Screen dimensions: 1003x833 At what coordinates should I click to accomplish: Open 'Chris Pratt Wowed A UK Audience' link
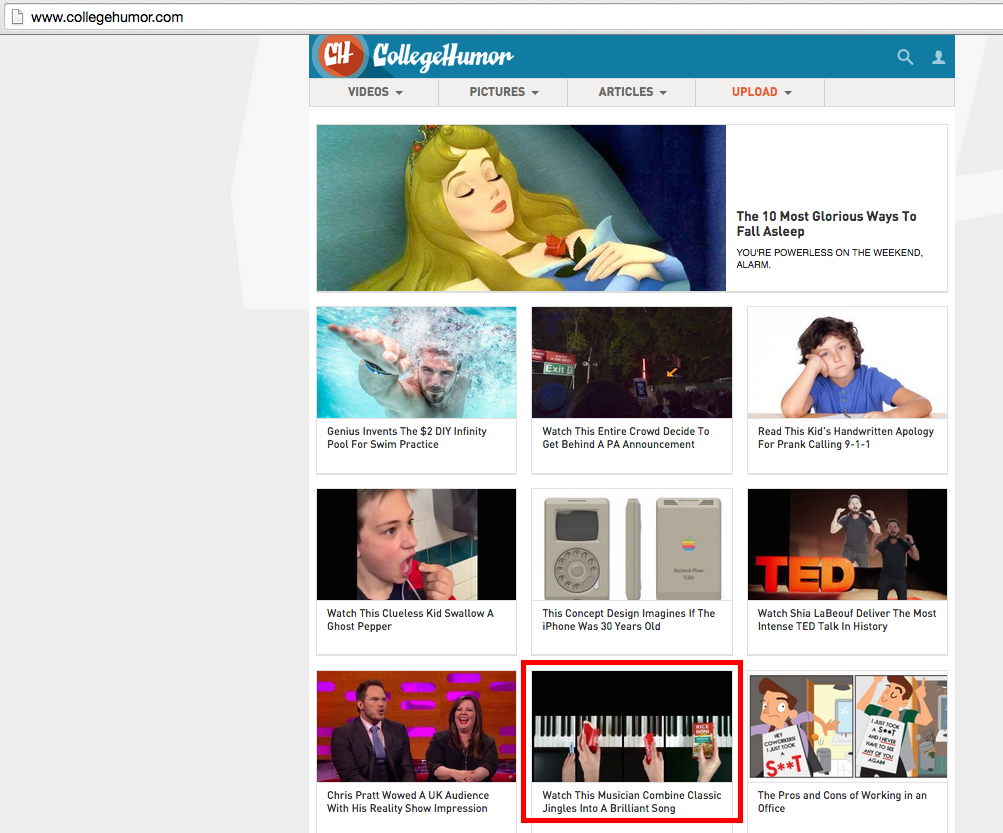pos(407,802)
